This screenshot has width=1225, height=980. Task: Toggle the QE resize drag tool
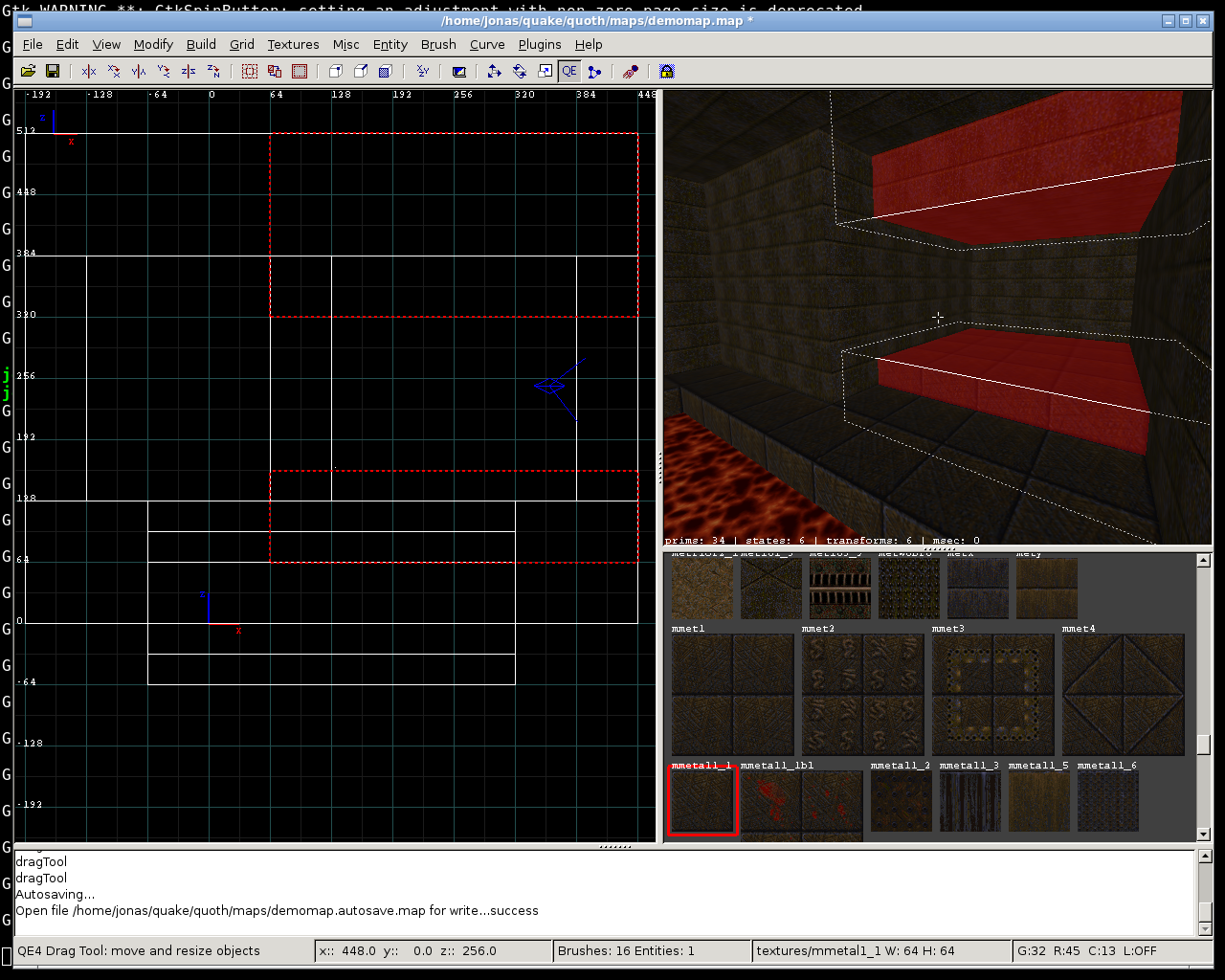click(569, 71)
